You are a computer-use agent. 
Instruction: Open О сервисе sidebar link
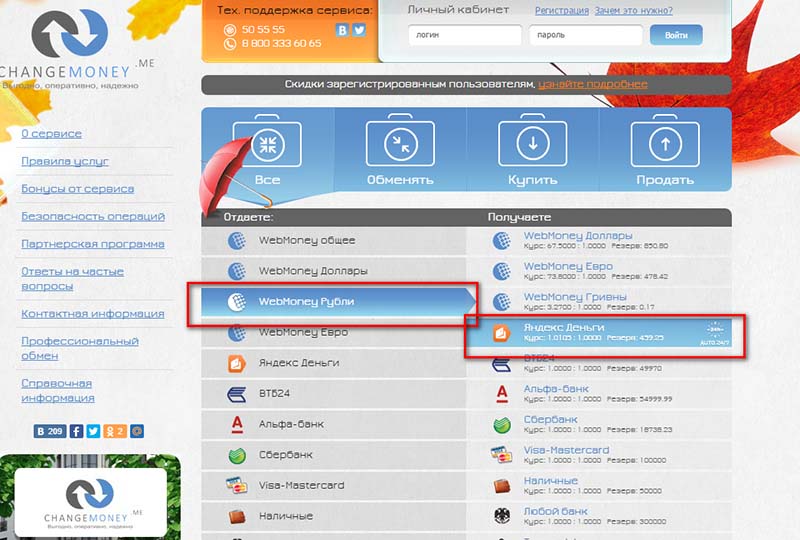coord(52,134)
